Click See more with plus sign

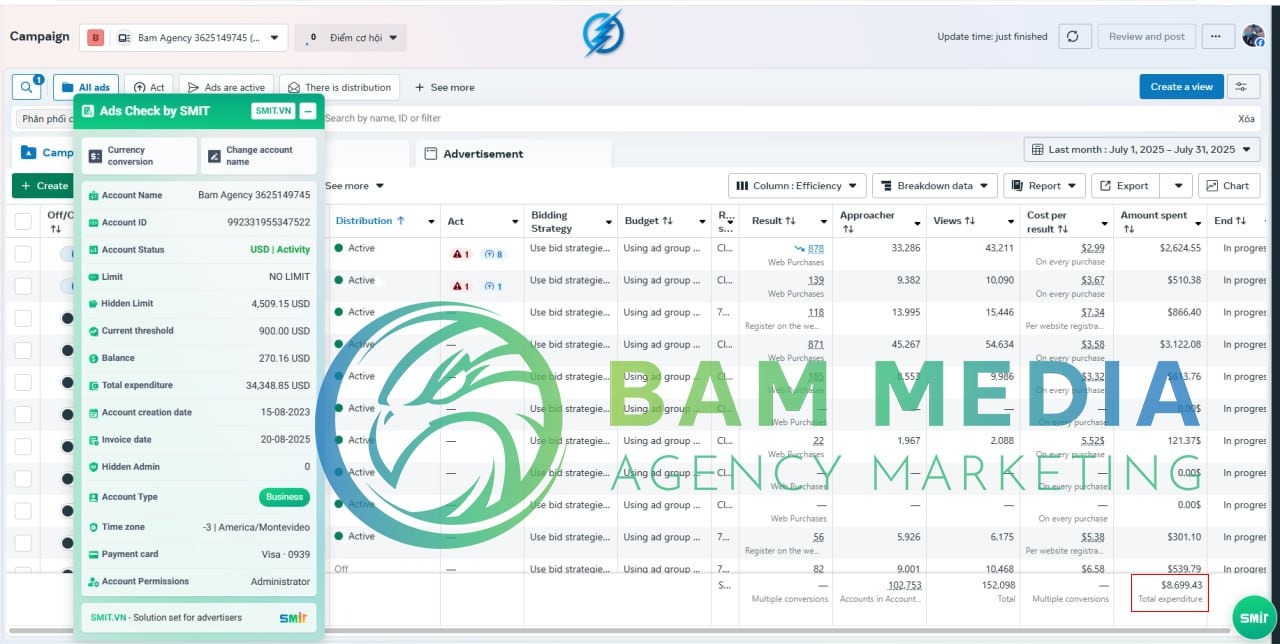coord(445,87)
